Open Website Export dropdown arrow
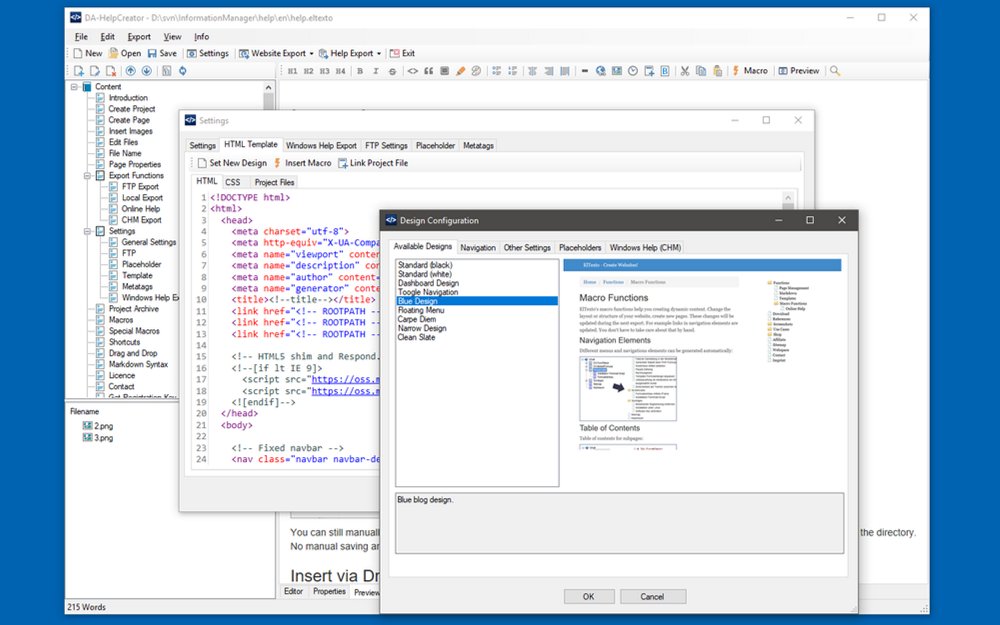 (311, 54)
